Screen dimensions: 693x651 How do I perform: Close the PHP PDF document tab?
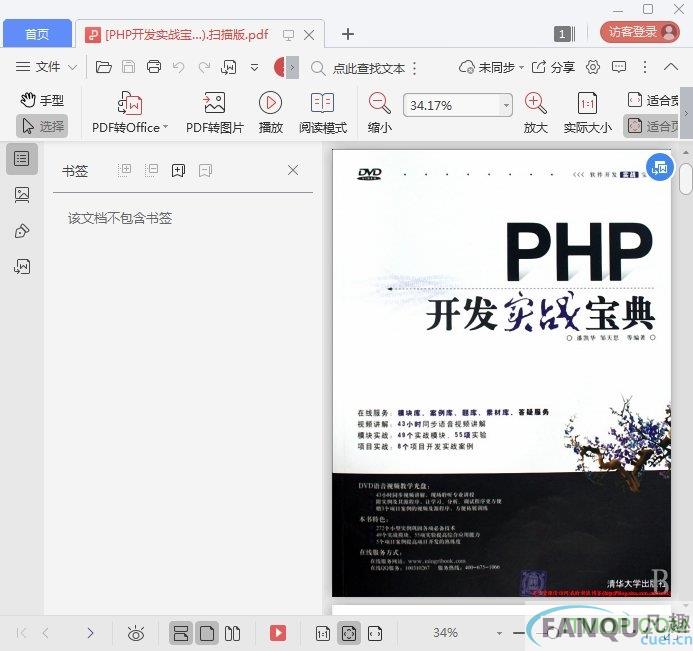[309, 34]
